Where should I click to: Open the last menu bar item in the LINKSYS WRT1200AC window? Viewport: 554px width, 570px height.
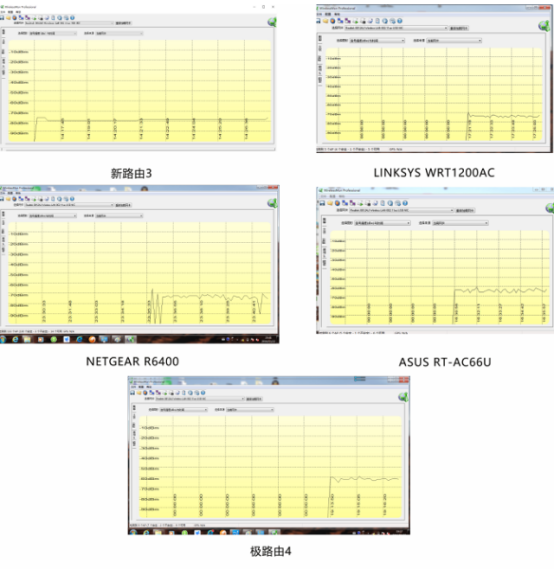tap(337, 14)
